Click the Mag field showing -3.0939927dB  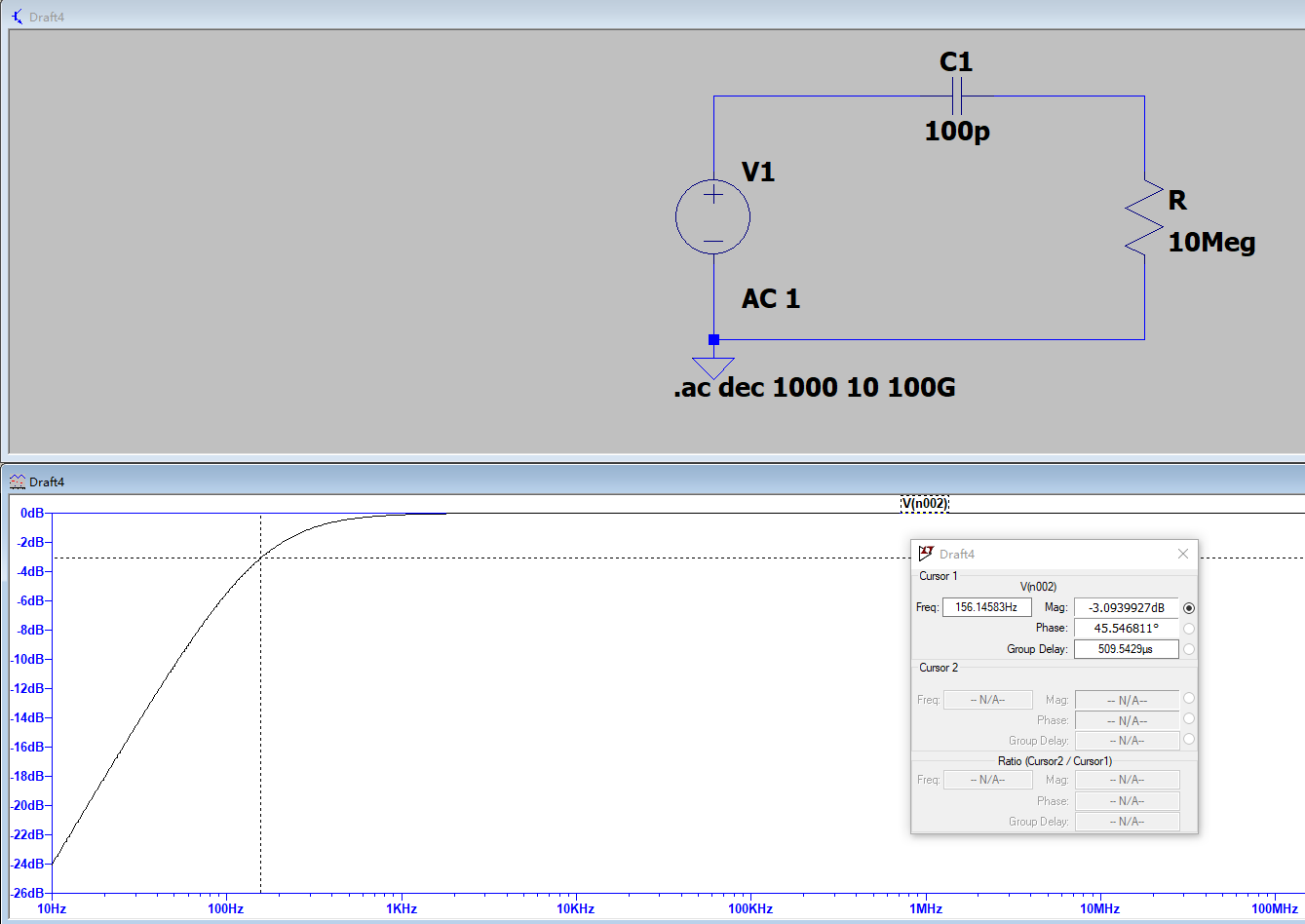click(1127, 607)
